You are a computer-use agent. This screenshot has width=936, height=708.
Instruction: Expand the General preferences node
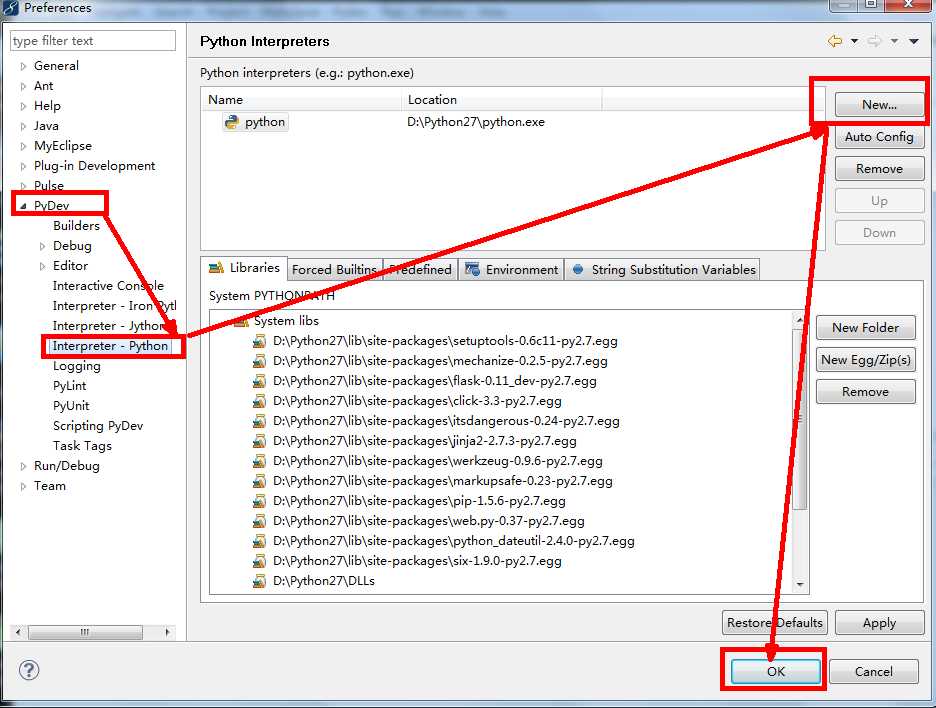pos(23,66)
